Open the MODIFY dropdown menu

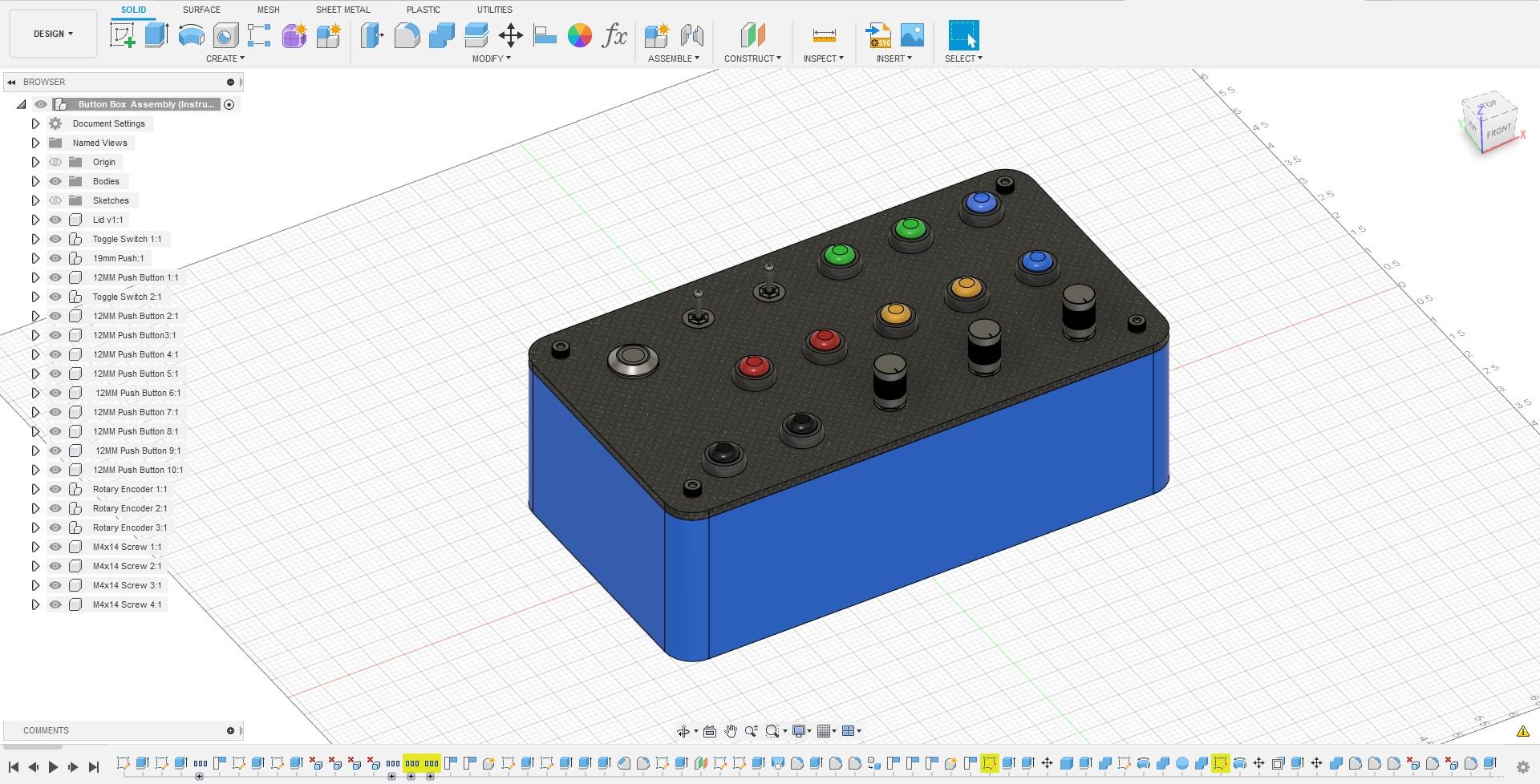(x=490, y=58)
